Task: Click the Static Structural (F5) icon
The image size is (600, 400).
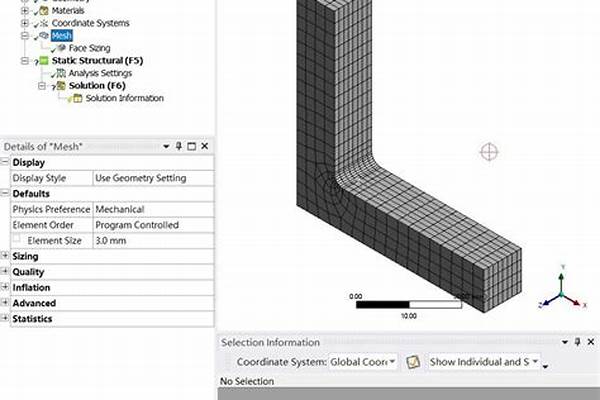Action: (43, 61)
